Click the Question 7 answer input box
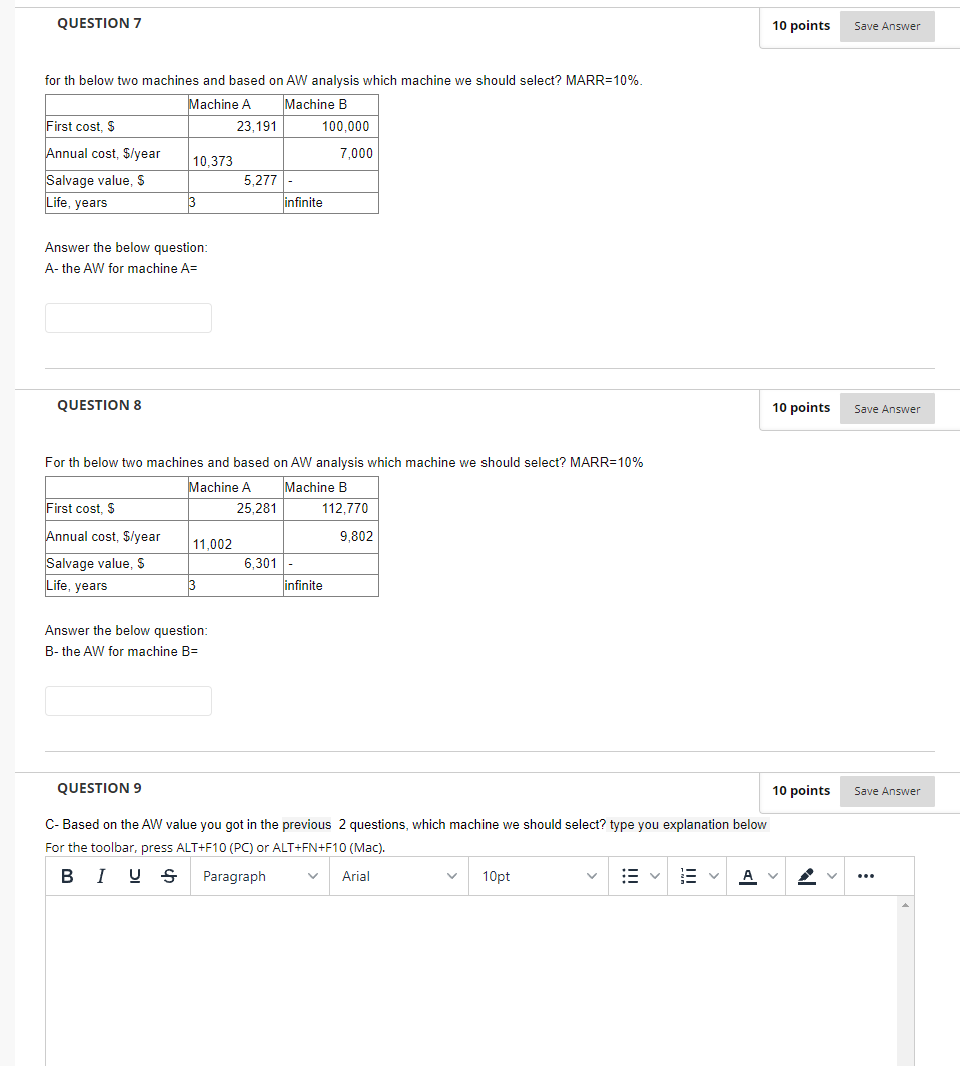This screenshot has width=960, height=1066. (128, 318)
